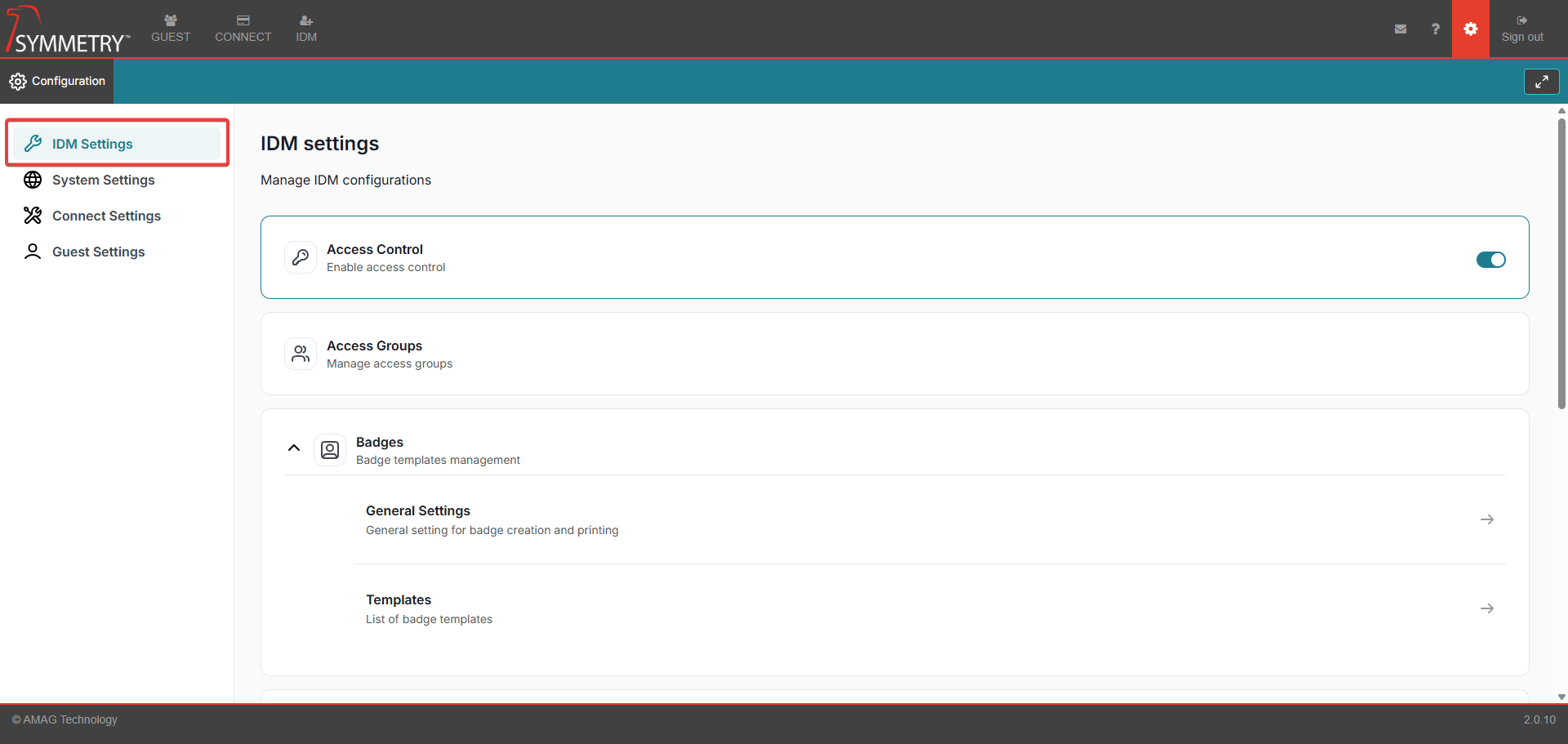Image resolution: width=1568 pixels, height=744 pixels.
Task: Open the IDM menu
Action: [306, 29]
